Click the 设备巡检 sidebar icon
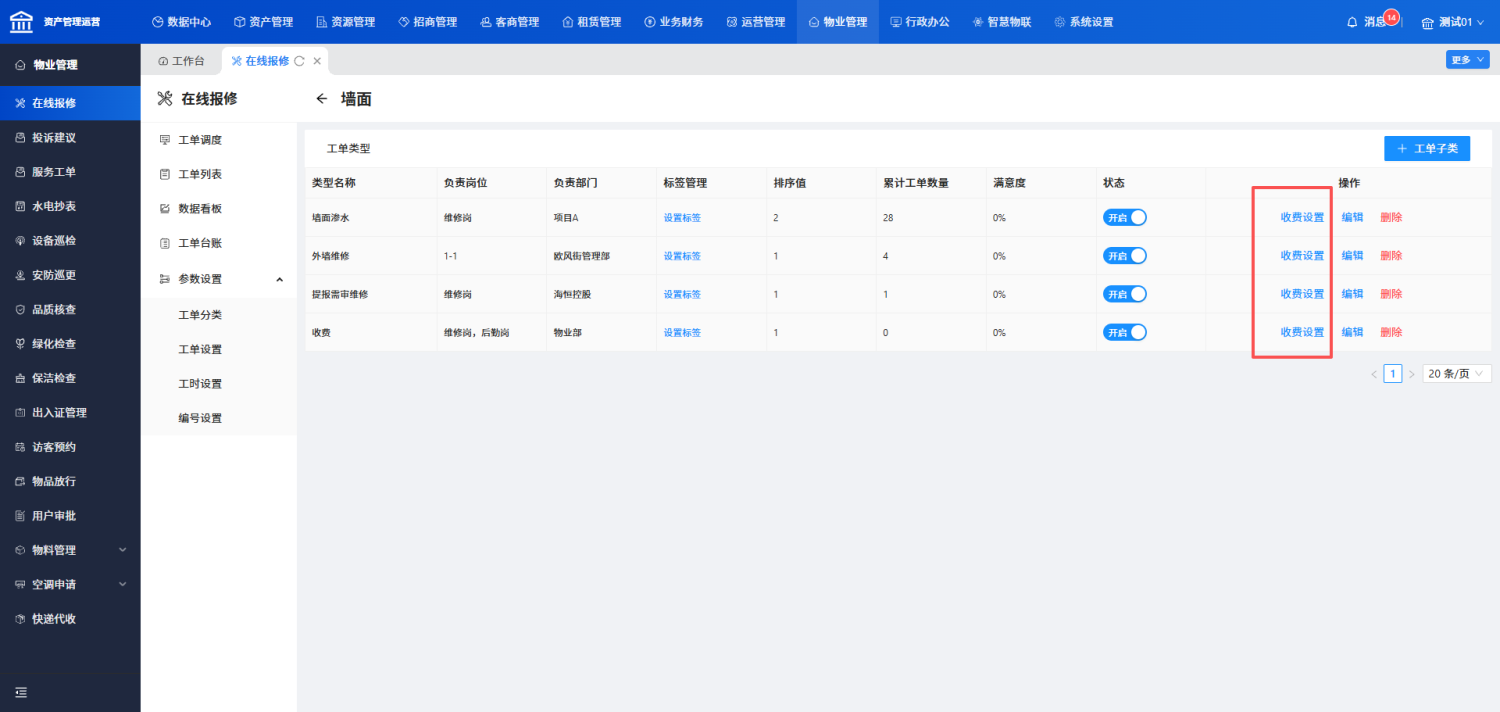This screenshot has height=712, width=1500. pyautogui.click(x=21, y=241)
